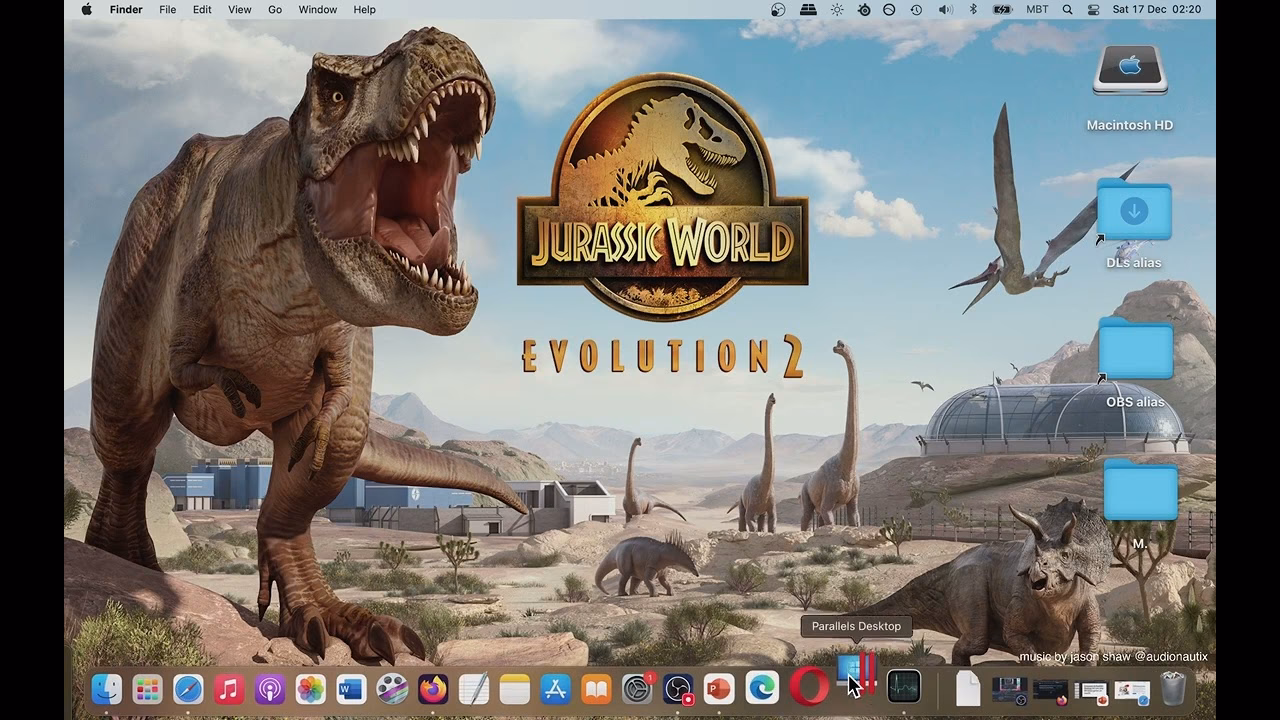The height and width of the screenshot is (720, 1280).
Task: Open the MBT input source menu
Action: pyautogui.click(x=1038, y=9)
